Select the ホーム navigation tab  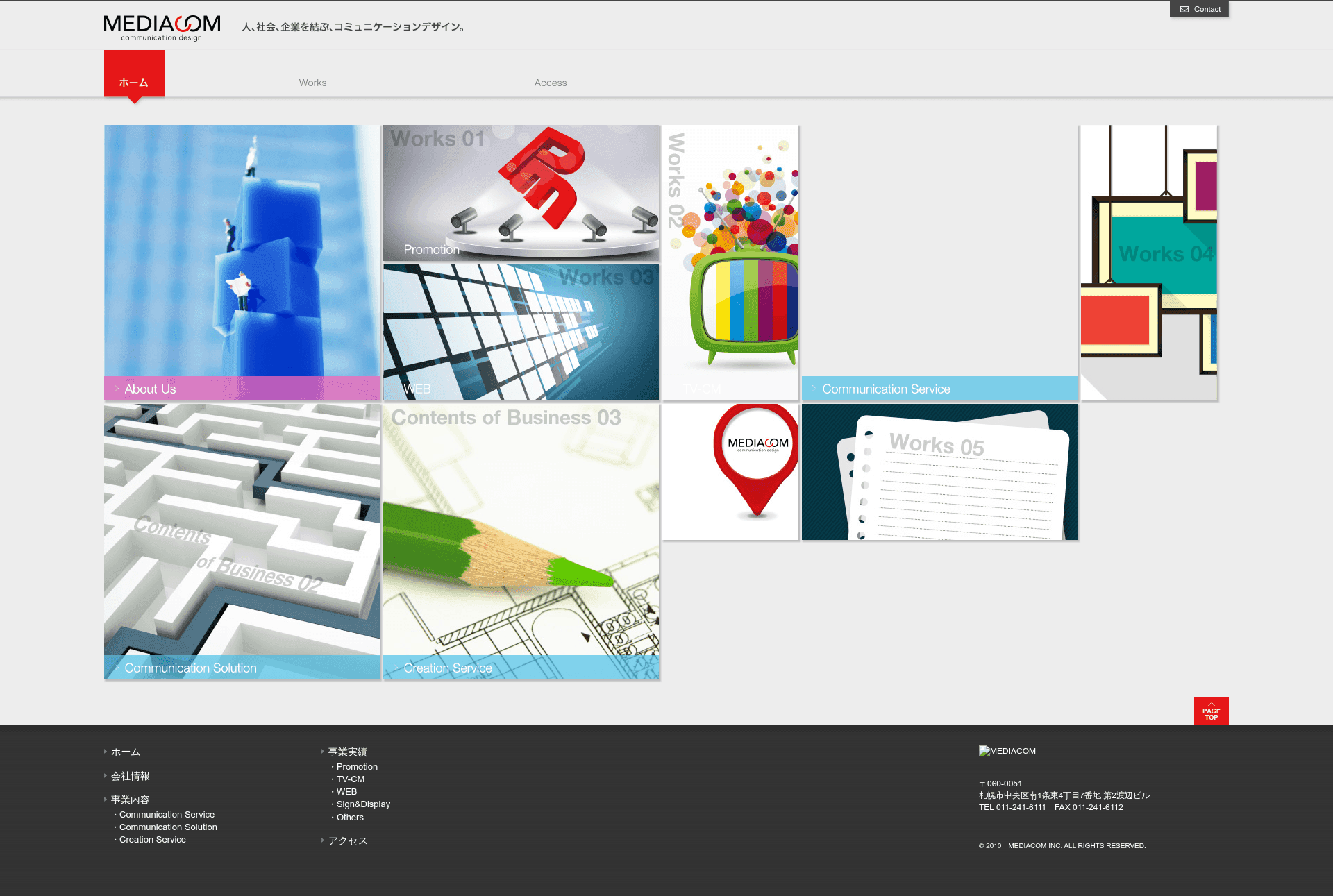[134, 74]
